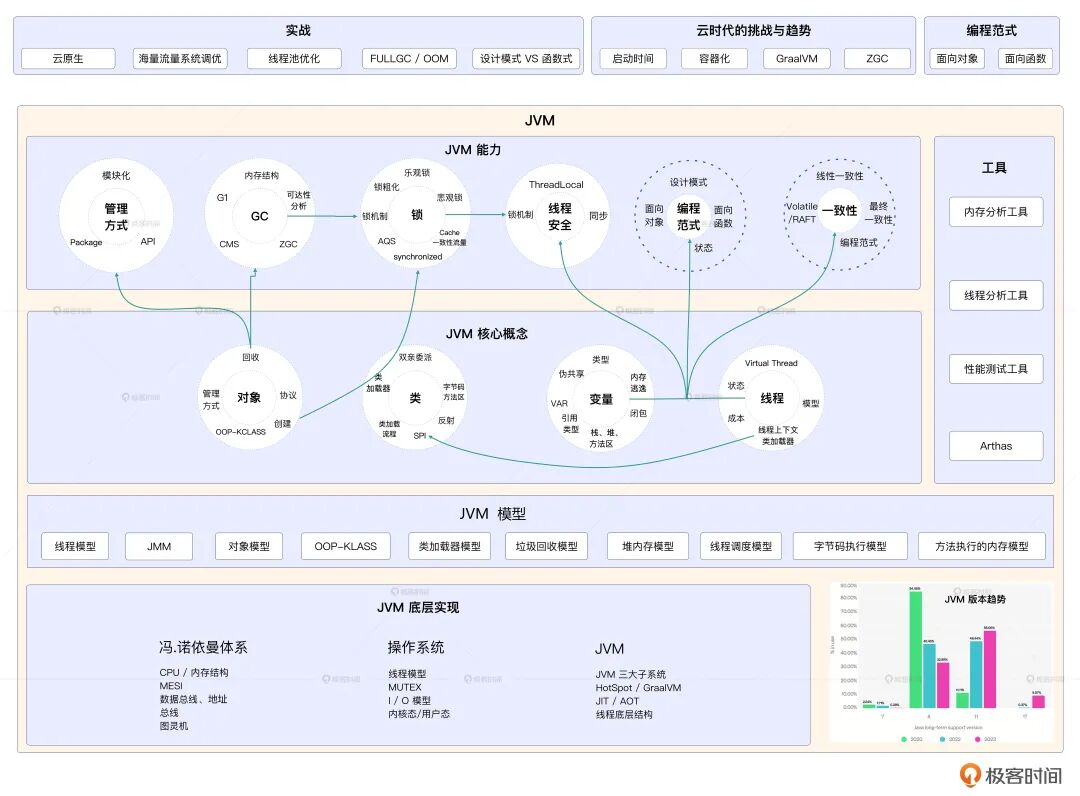Select the 垃圾回收模型 box
Image resolution: width=1080 pixels, height=796 pixels.
[x=547, y=546]
